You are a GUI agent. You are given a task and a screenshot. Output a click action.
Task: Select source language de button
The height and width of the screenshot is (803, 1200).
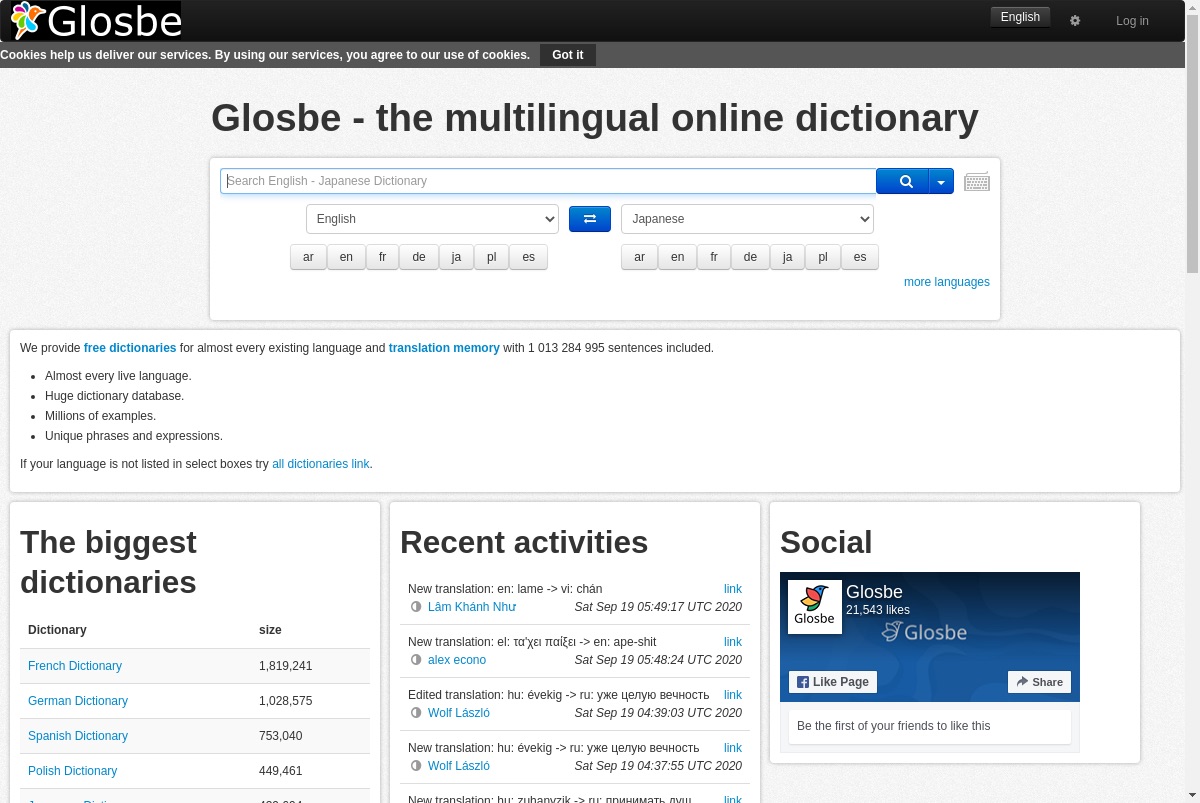pos(419,257)
